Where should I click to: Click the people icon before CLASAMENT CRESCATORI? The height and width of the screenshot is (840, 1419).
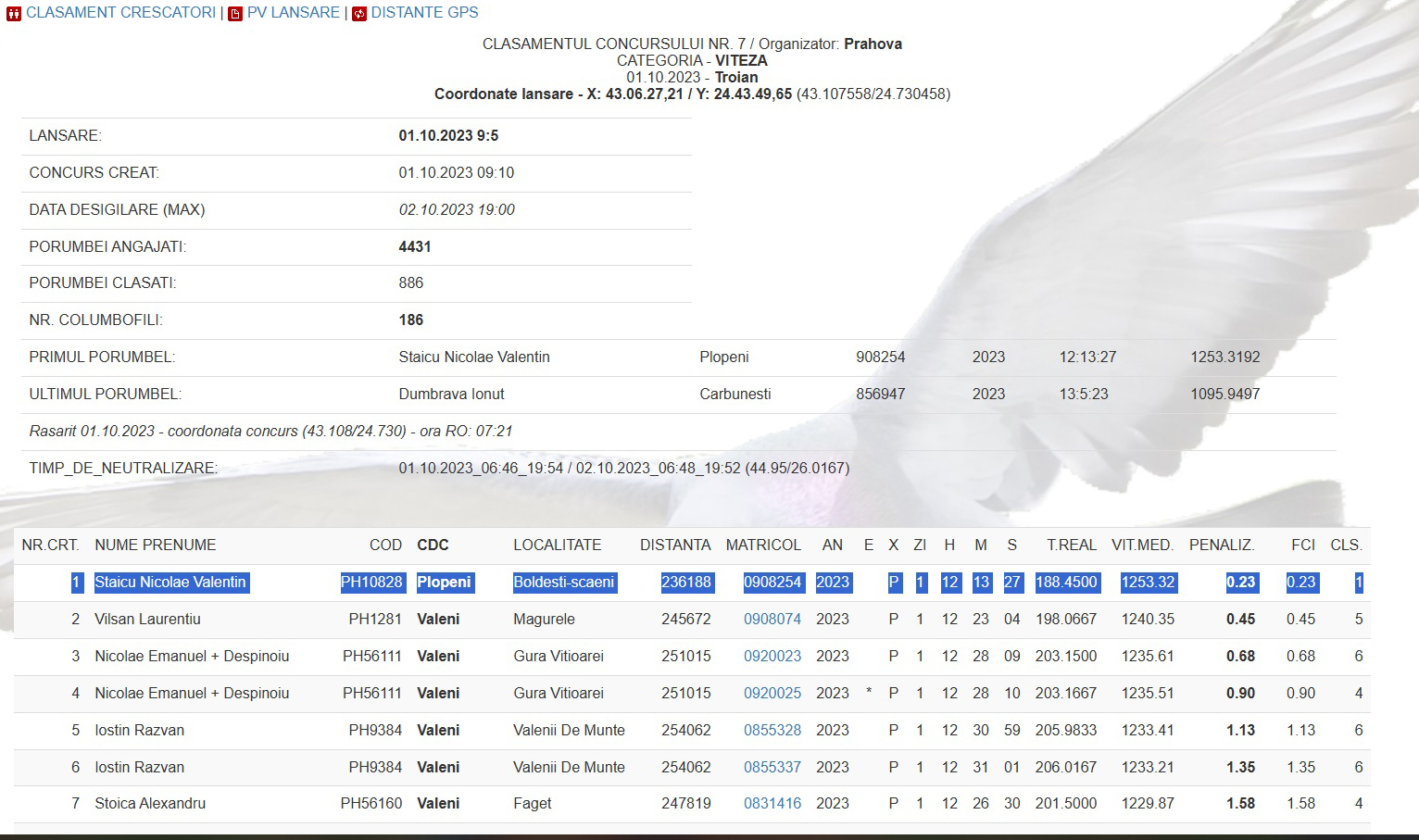13,14
